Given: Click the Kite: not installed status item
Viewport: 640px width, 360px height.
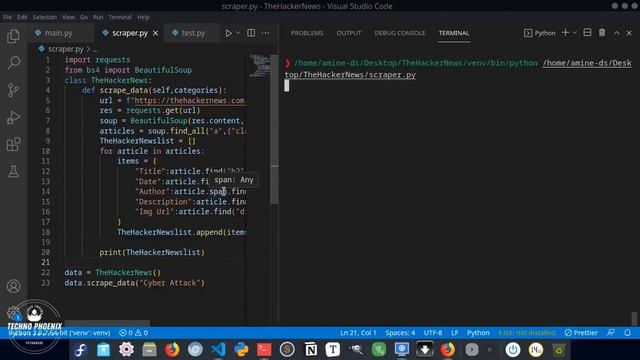Looking at the screenshot, I should point(527,333).
